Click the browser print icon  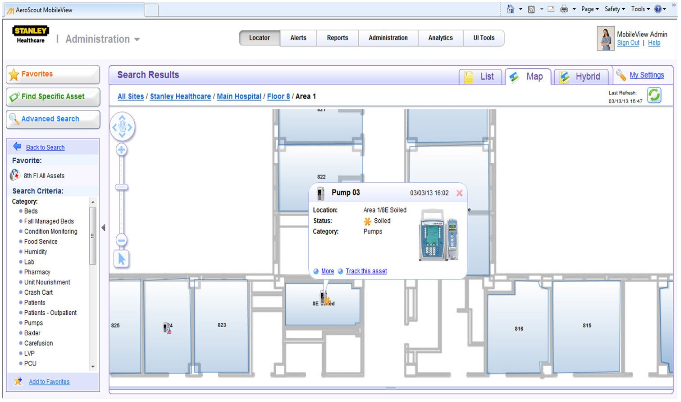564,9
